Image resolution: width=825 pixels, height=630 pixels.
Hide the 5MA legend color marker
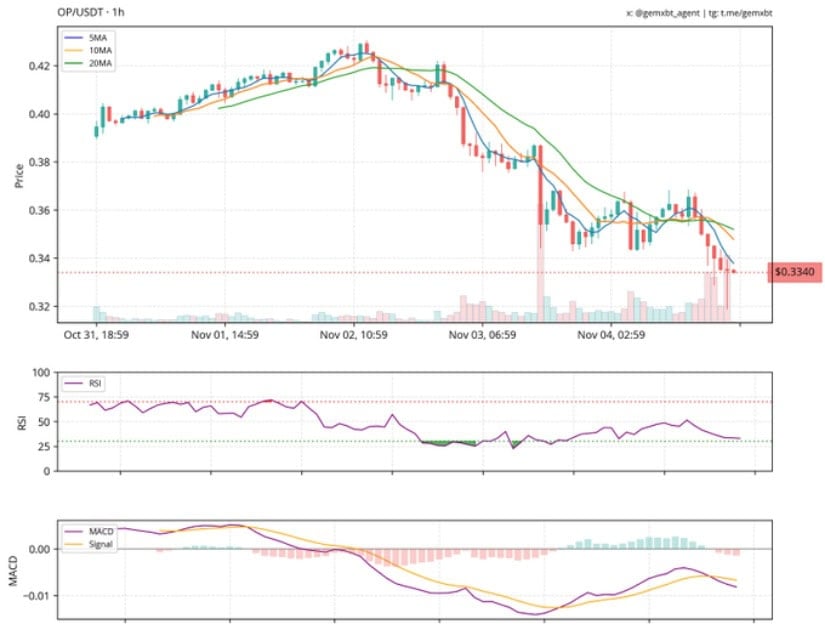click(72, 38)
